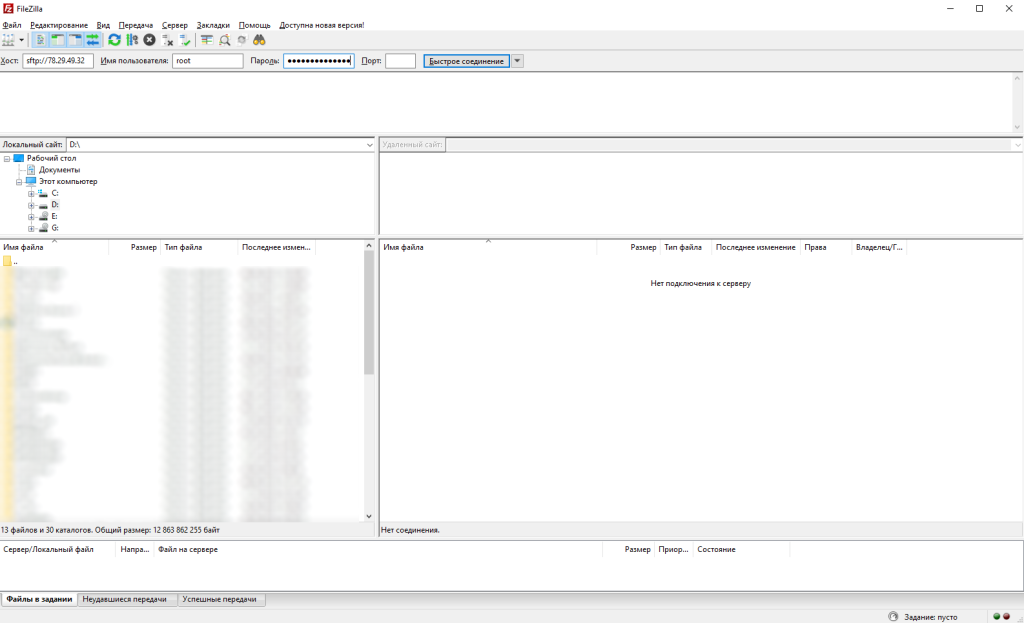1024x623 pixels.
Task: Click the Имя пользователя field
Action: point(208,61)
